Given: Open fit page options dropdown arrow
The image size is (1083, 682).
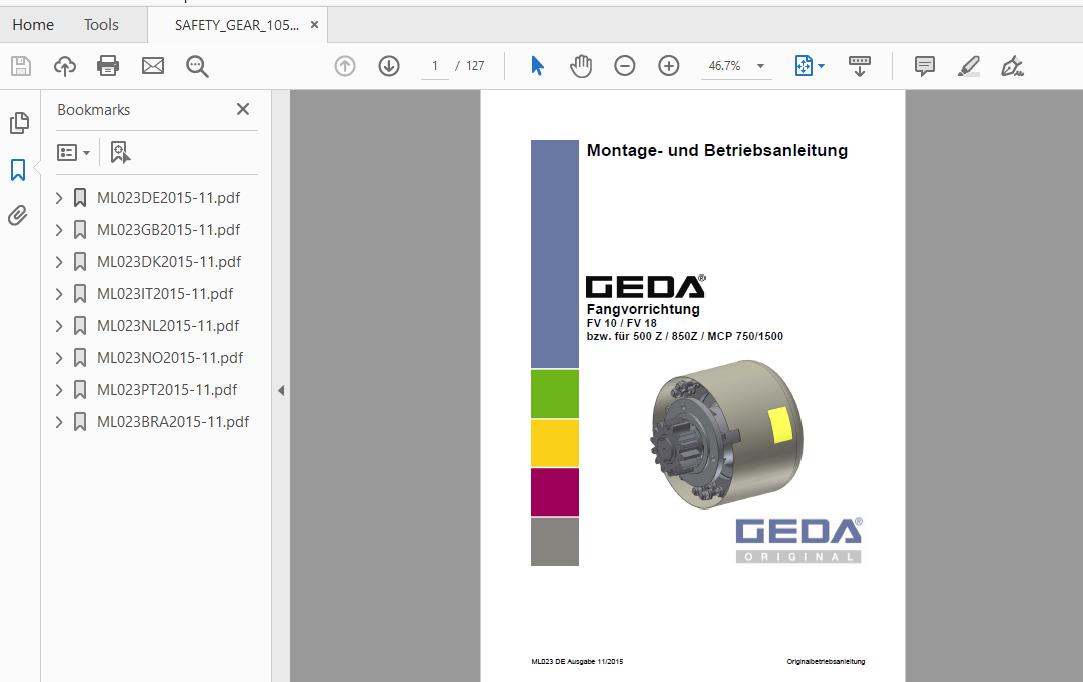Looking at the screenshot, I should [x=821, y=66].
